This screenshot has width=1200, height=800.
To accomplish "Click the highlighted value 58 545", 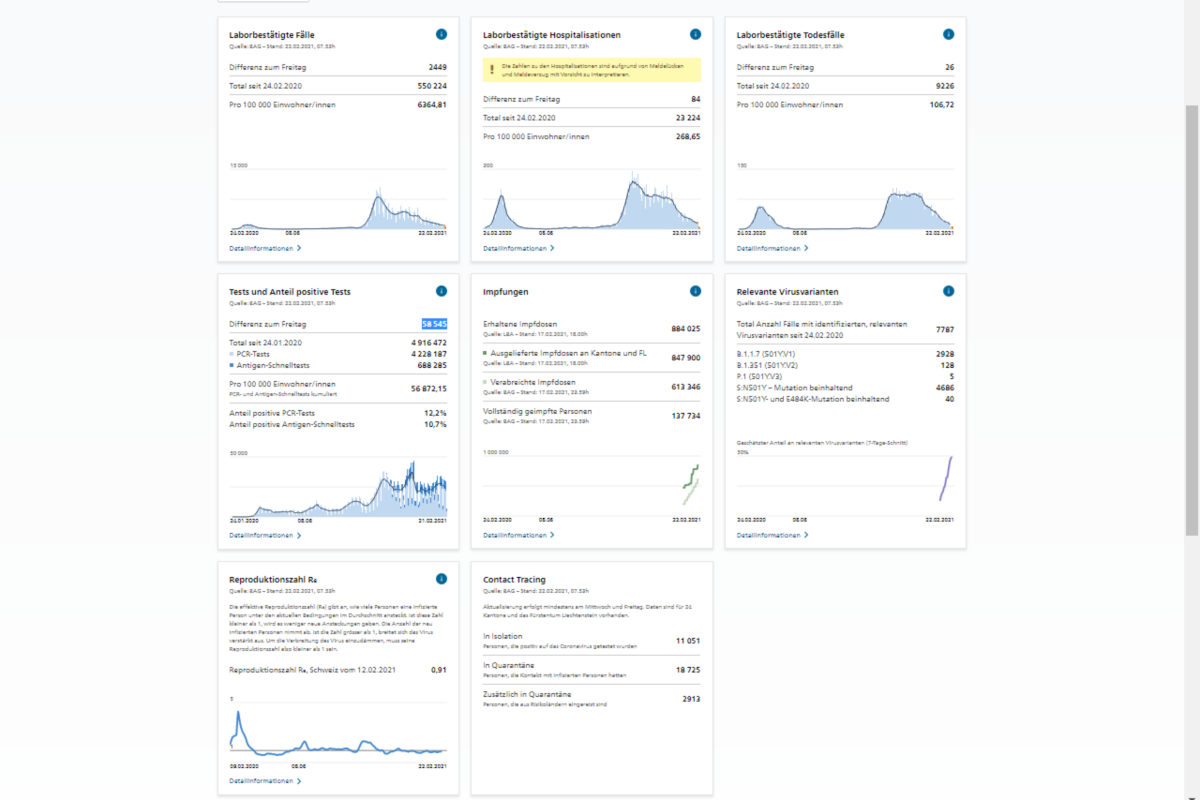I will click(433, 324).
